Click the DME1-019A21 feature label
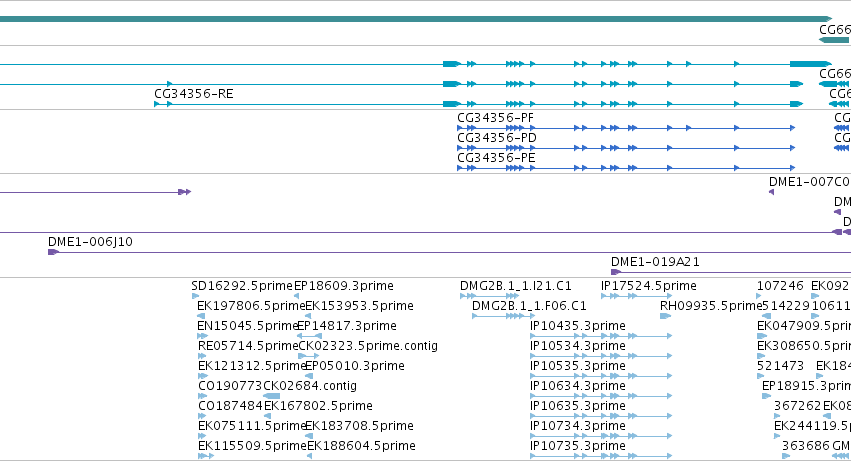This screenshot has width=851, height=461. pos(655,262)
